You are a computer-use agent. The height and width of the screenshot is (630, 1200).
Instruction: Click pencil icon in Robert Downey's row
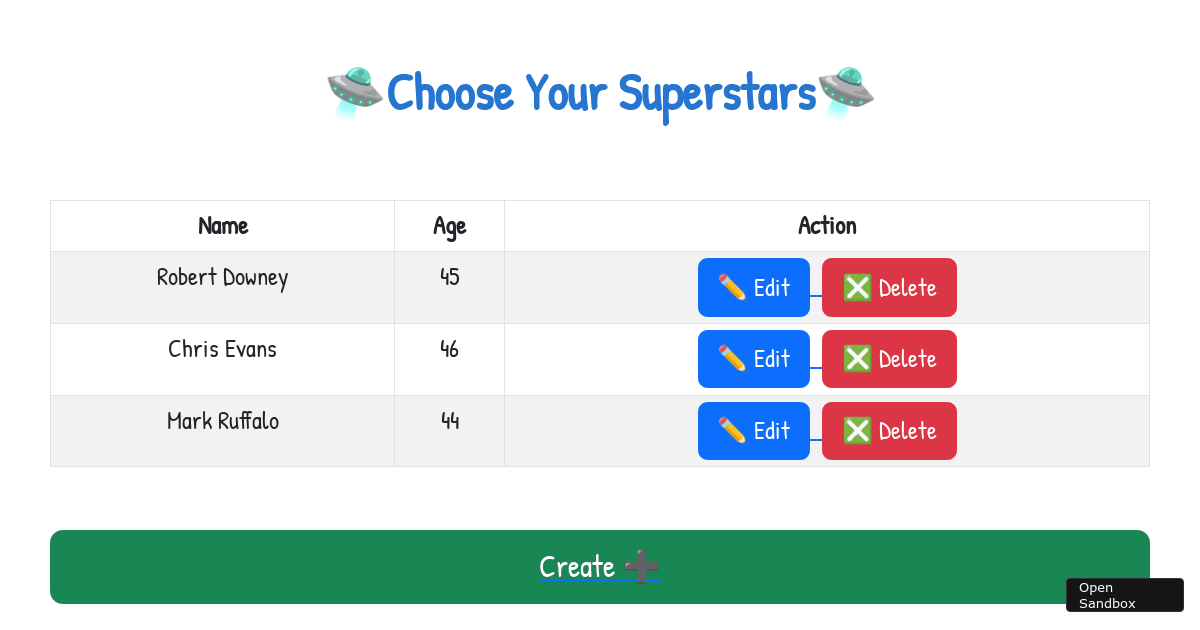click(732, 288)
